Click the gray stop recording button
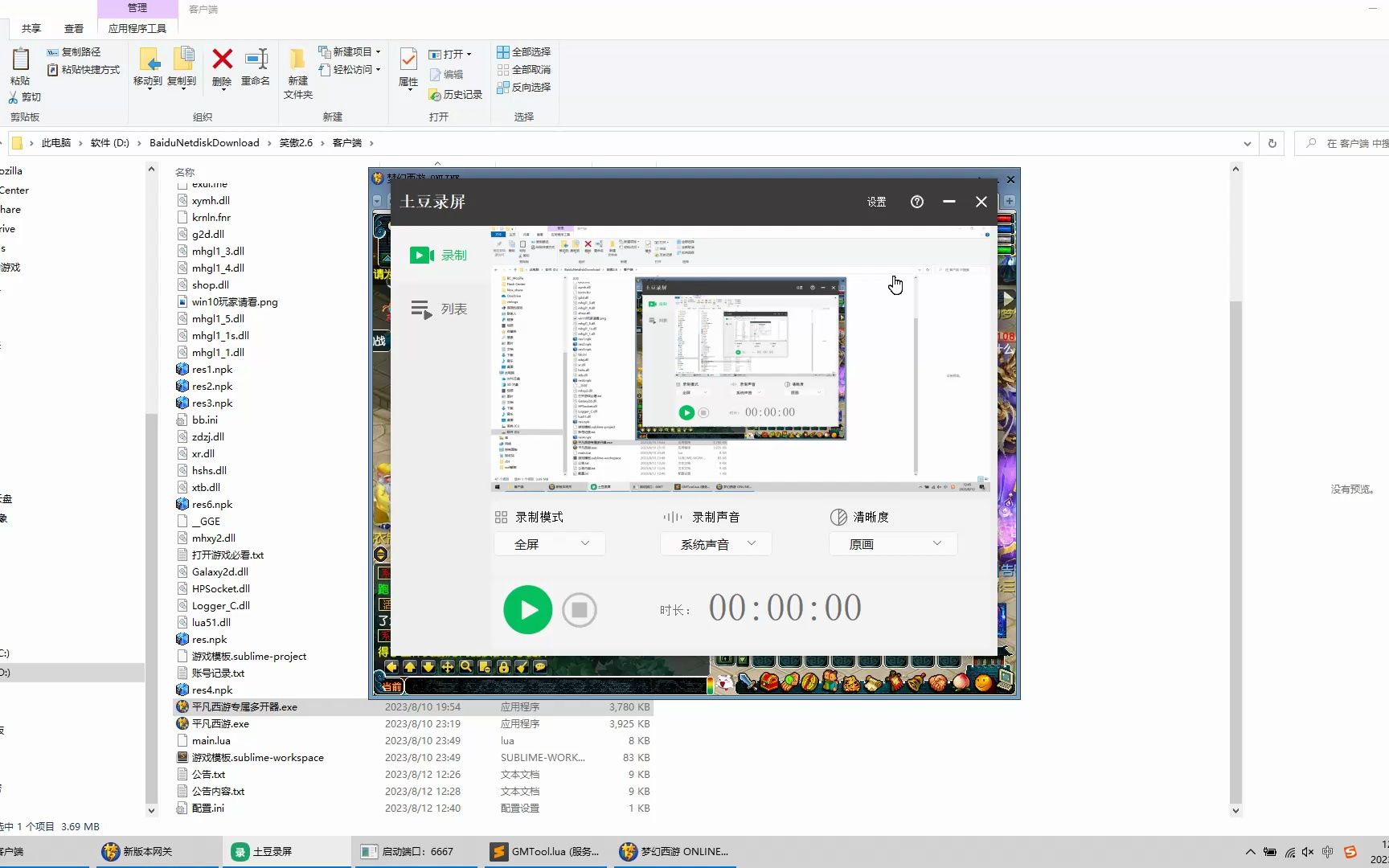The width and height of the screenshot is (1389, 868). (x=579, y=610)
